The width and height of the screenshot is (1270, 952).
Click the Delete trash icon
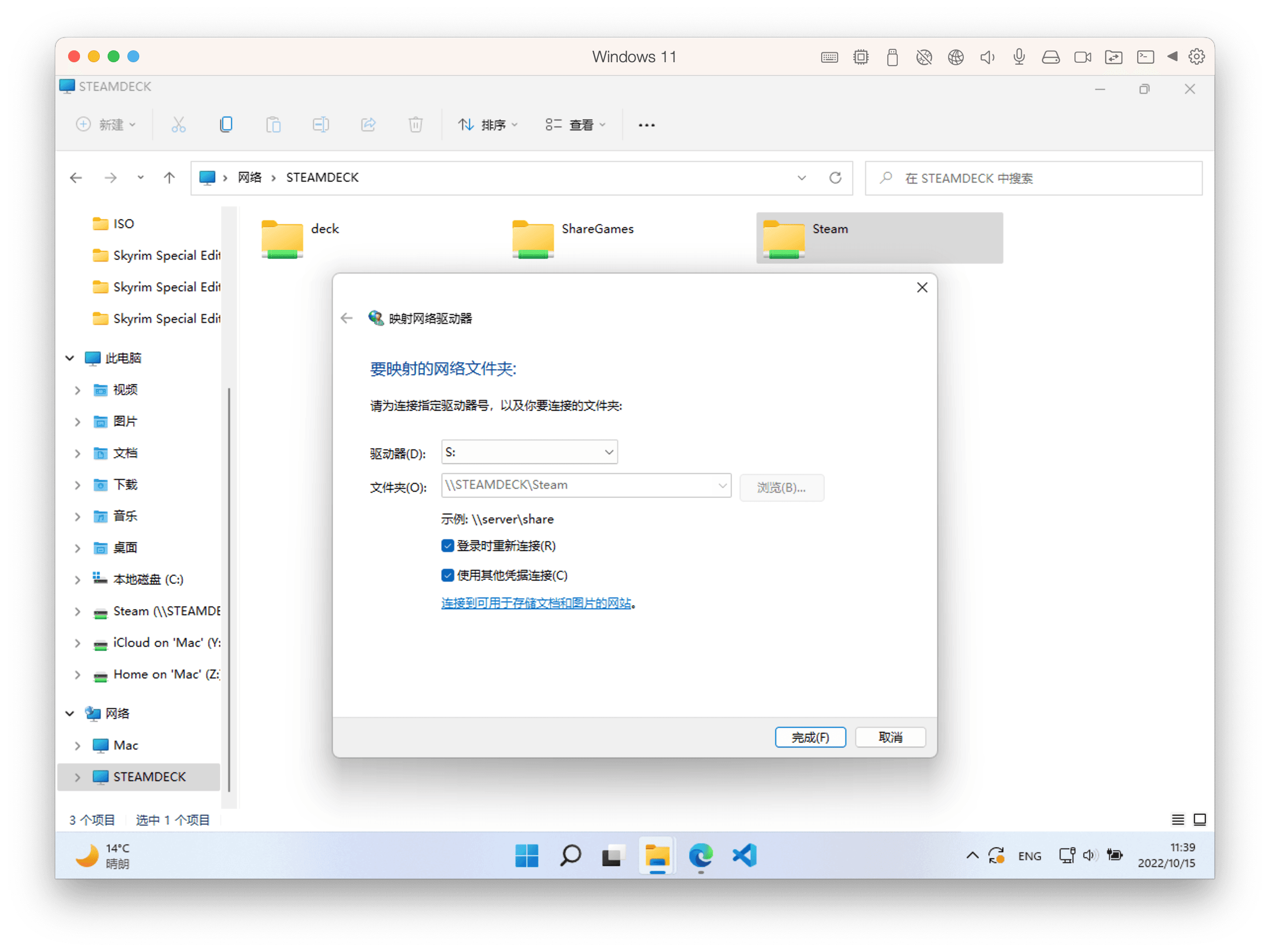(416, 124)
